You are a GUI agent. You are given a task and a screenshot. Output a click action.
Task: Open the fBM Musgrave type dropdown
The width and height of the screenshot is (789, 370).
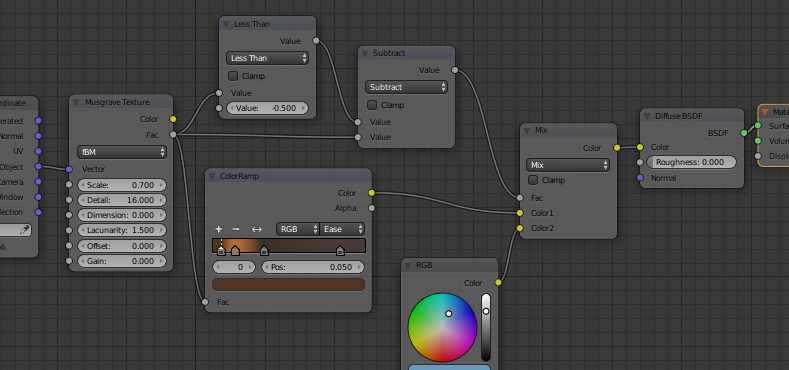click(121, 152)
